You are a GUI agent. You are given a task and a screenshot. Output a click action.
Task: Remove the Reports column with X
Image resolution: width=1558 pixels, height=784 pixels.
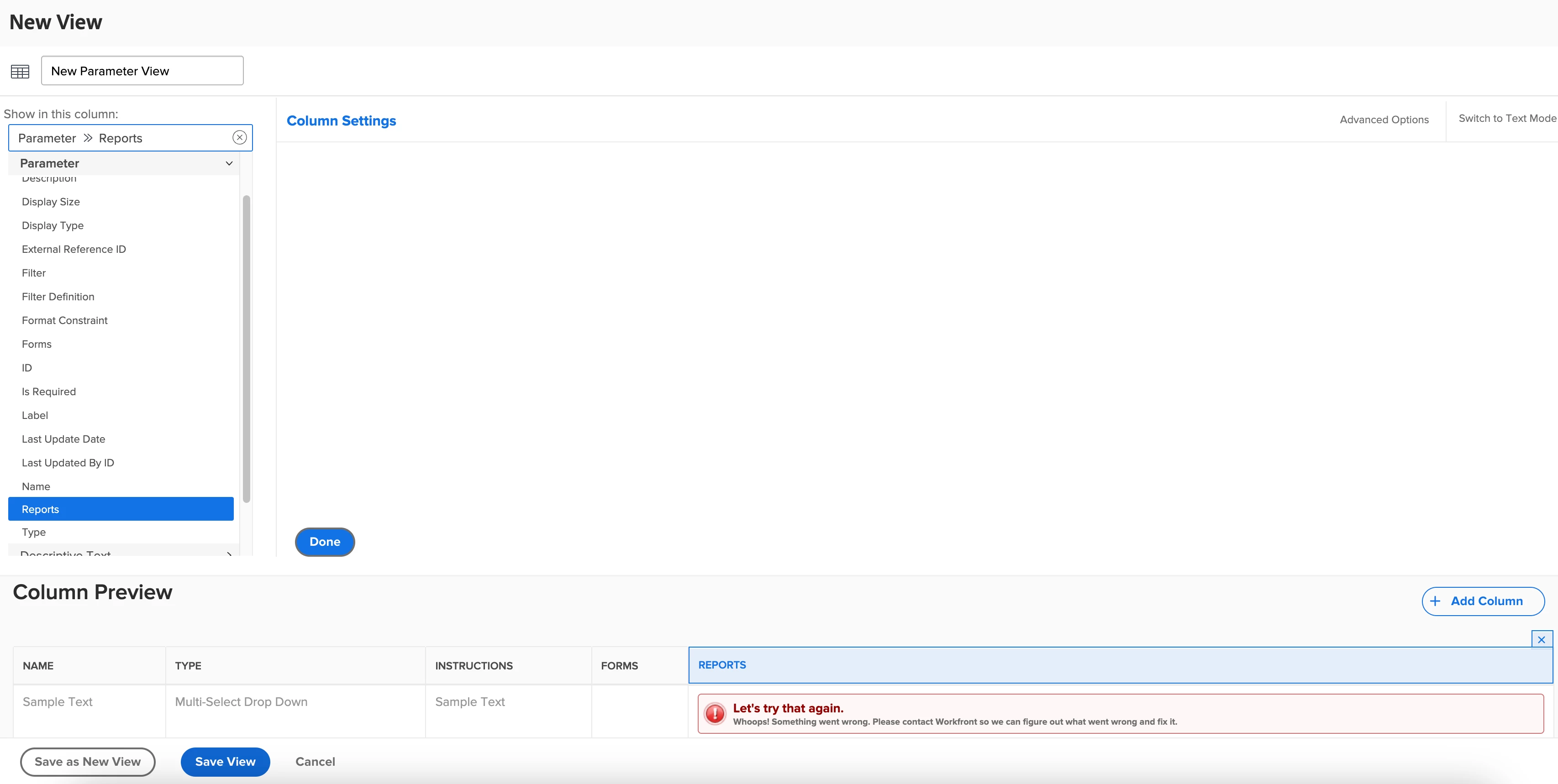click(x=1541, y=639)
